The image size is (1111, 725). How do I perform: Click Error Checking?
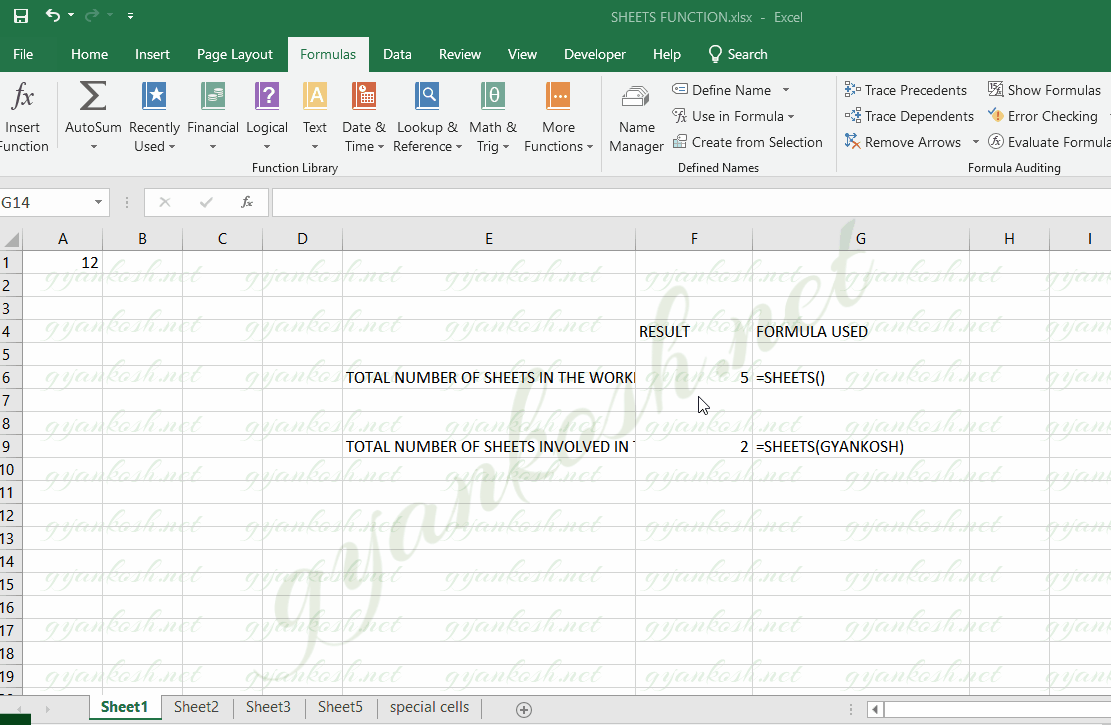coord(1043,116)
